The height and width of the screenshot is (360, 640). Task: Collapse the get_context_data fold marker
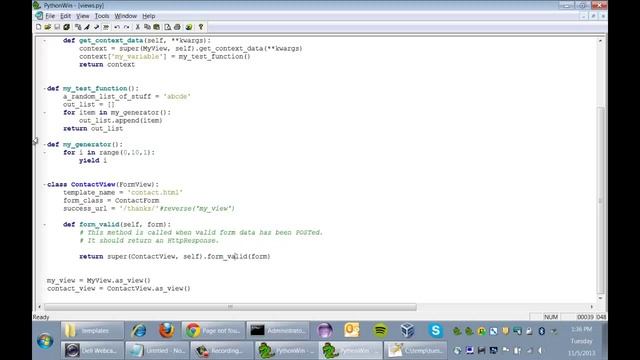pos(44,40)
